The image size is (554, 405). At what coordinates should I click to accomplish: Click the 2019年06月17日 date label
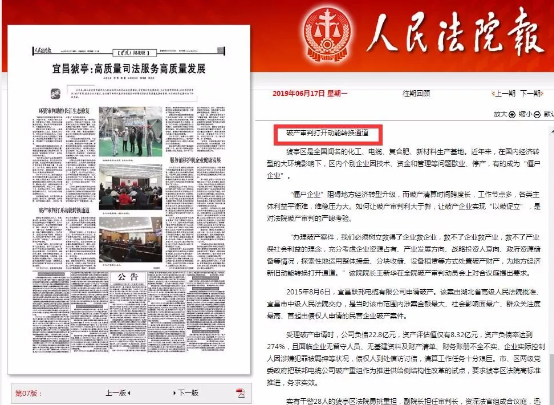coord(310,94)
